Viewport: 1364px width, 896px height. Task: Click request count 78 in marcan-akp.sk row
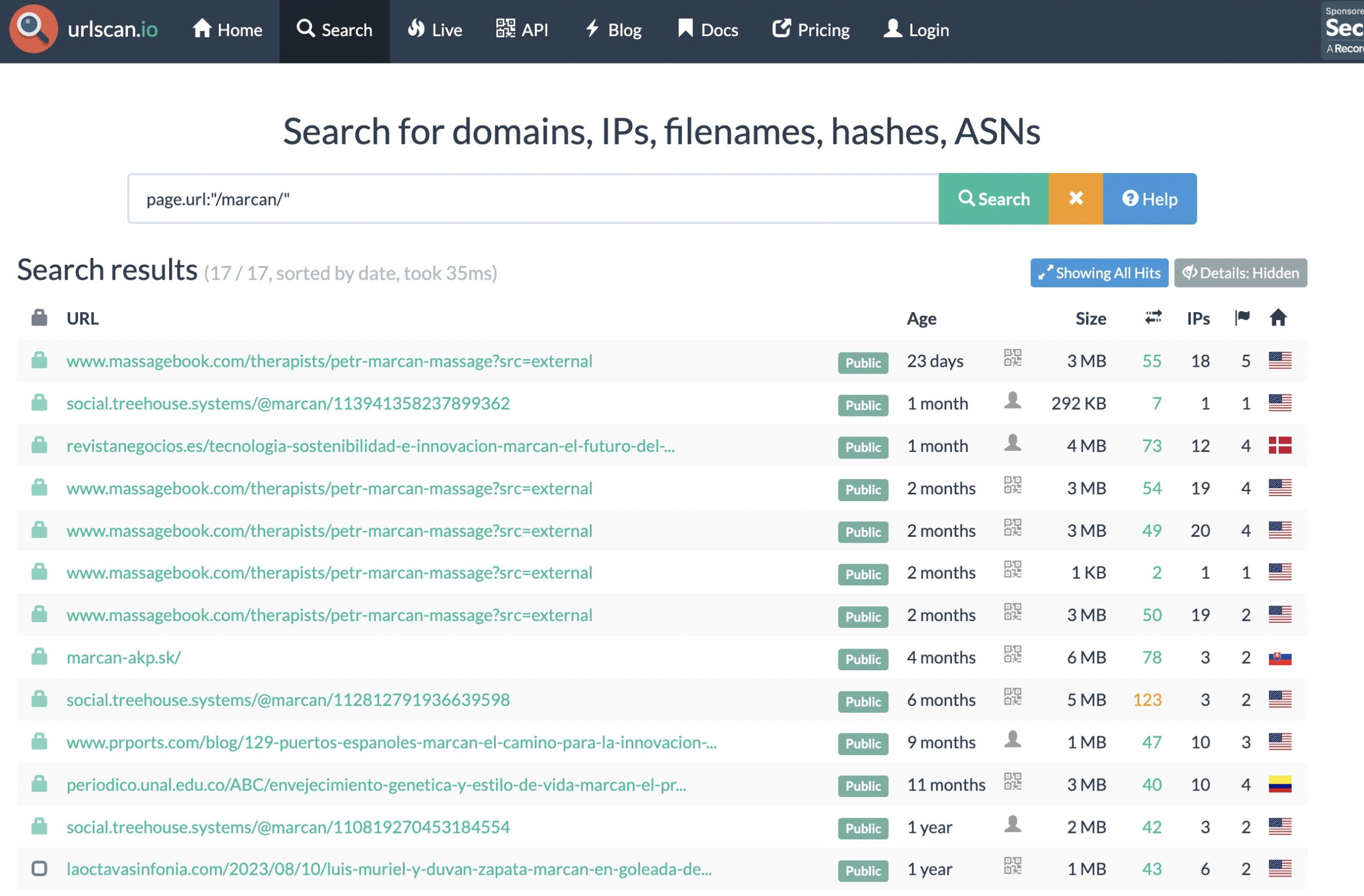[x=1152, y=658]
